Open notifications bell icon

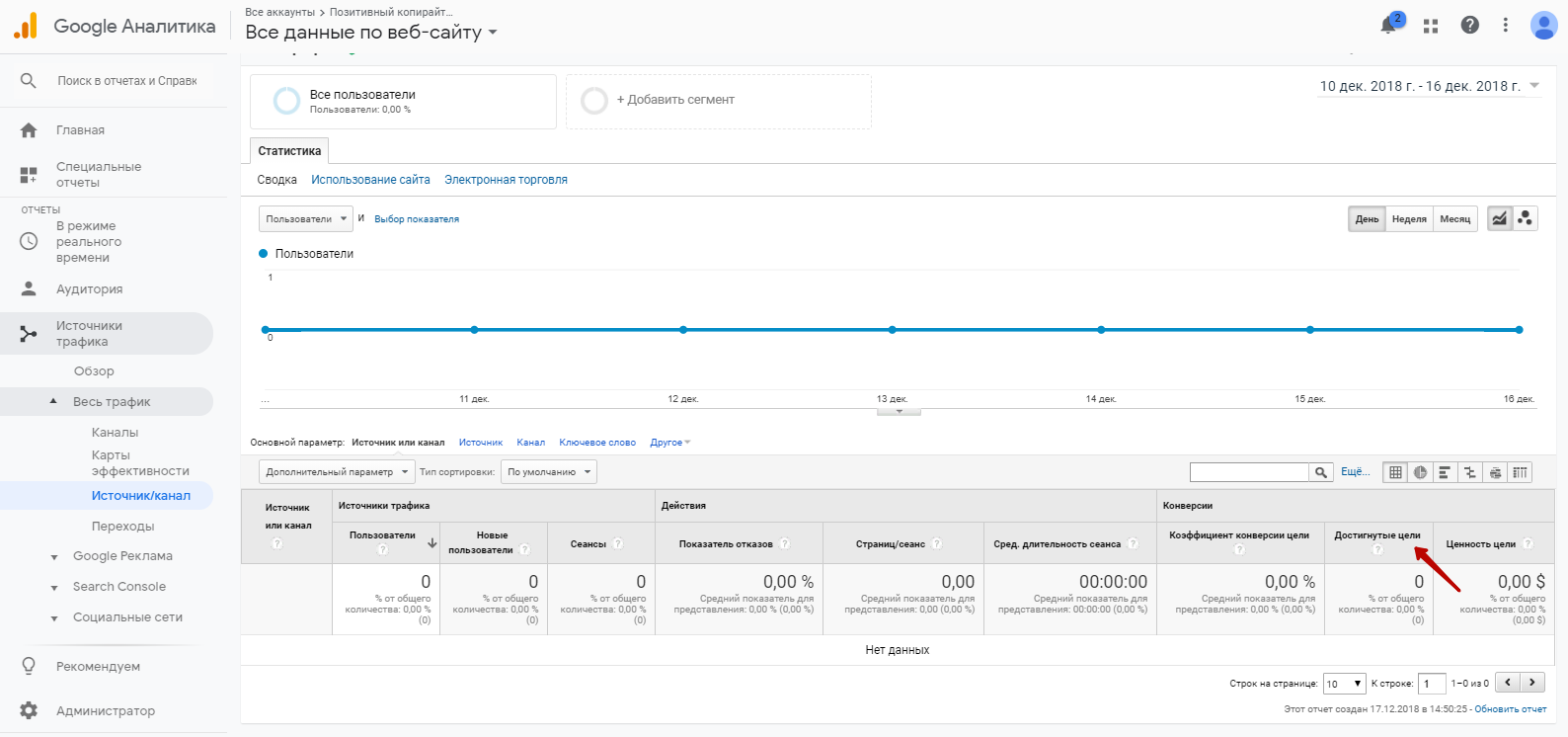click(1390, 25)
